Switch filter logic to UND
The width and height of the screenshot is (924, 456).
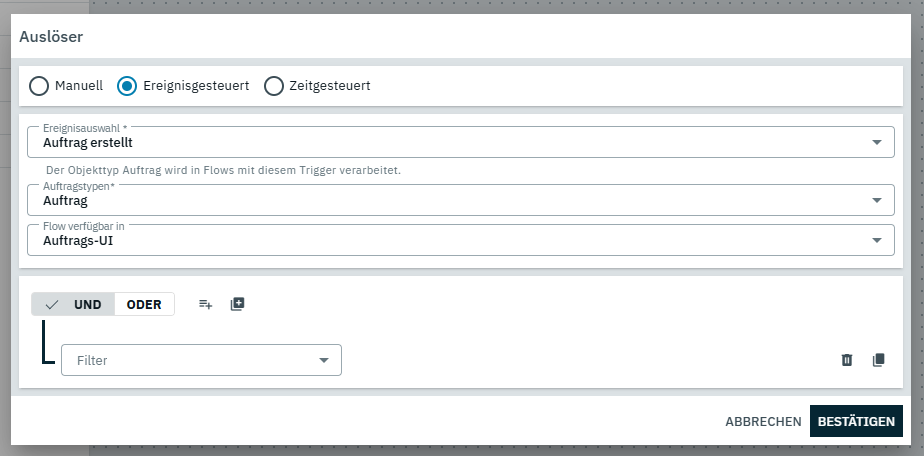[x=74, y=304]
